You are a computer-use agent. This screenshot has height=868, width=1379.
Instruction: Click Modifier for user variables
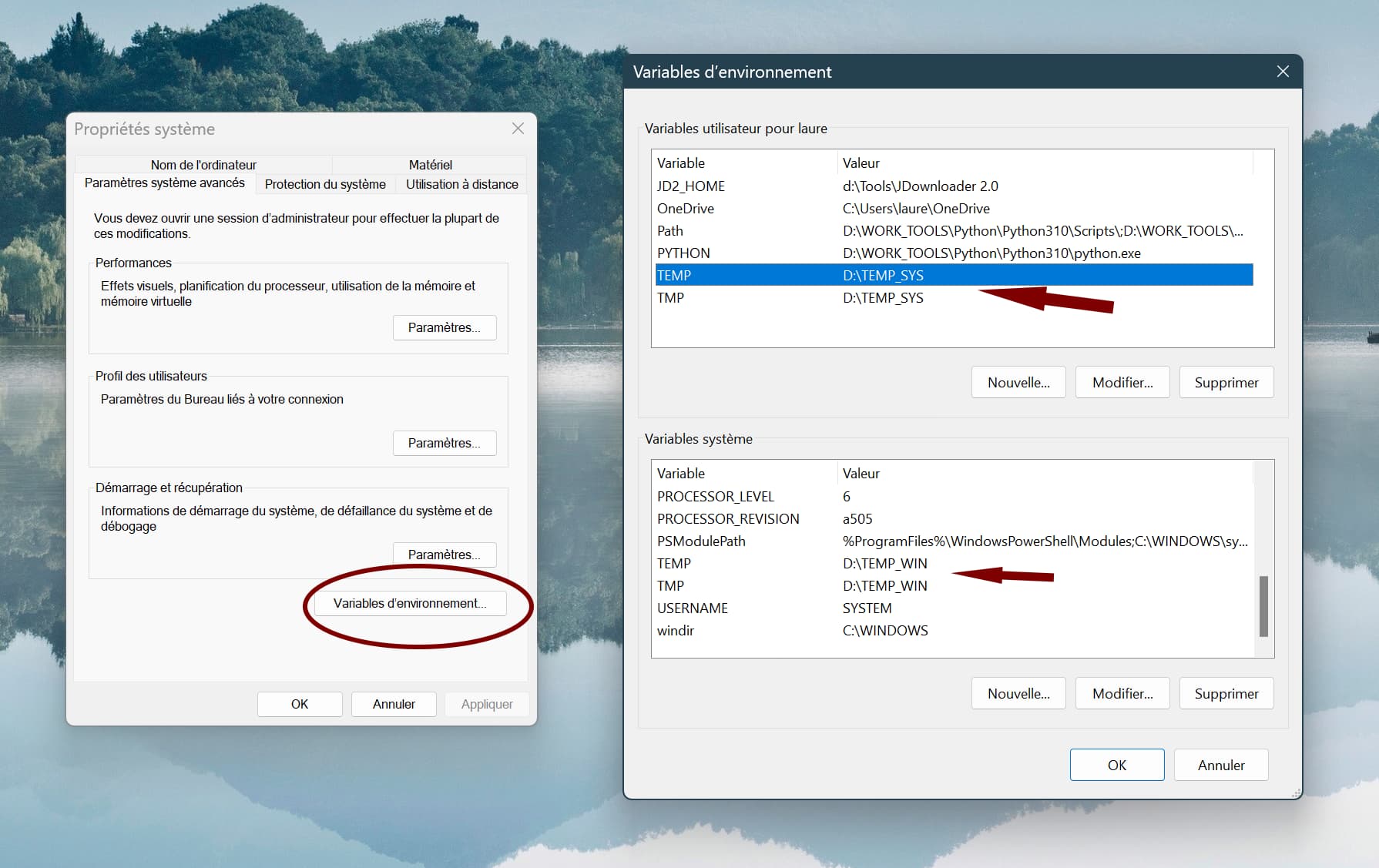(x=1122, y=383)
